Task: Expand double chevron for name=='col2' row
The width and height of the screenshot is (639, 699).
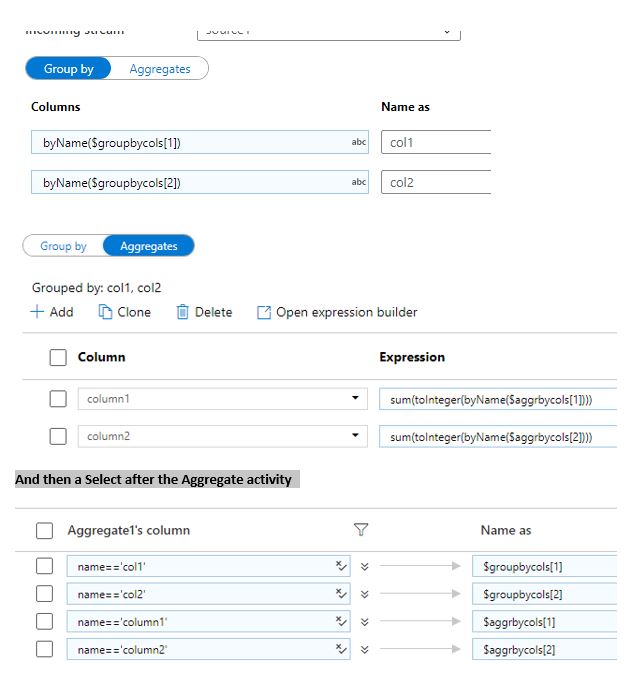Action: point(364,594)
